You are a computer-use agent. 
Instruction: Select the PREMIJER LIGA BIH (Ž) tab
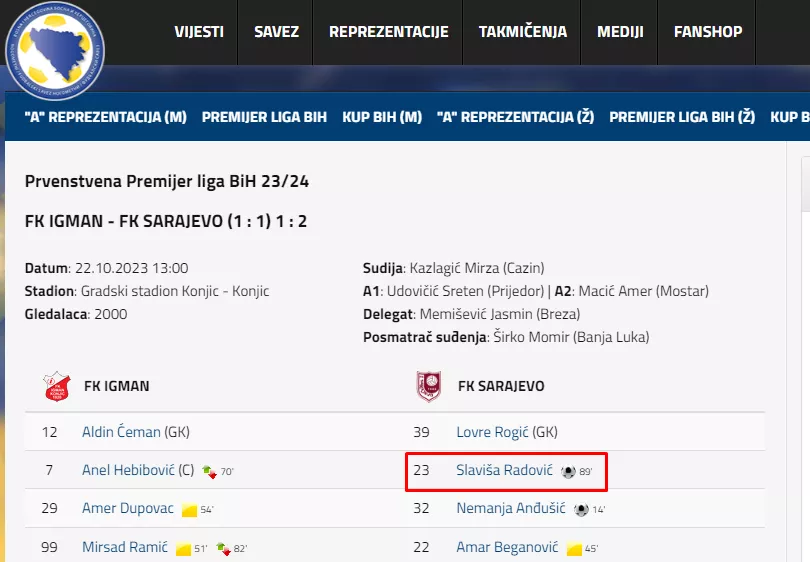click(x=682, y=117)
